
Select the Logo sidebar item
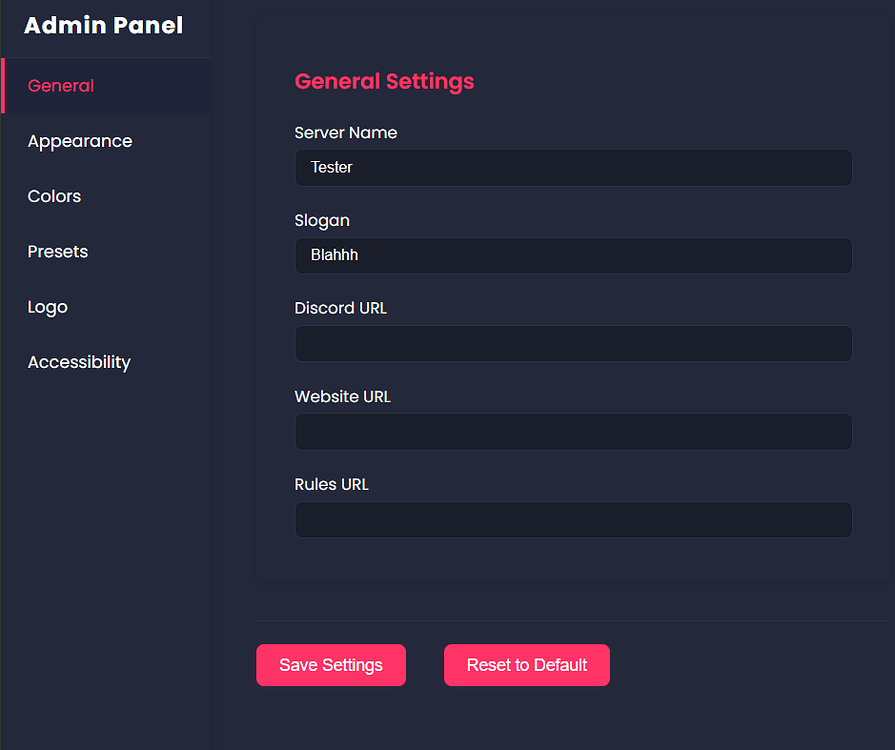coord(48,307)
